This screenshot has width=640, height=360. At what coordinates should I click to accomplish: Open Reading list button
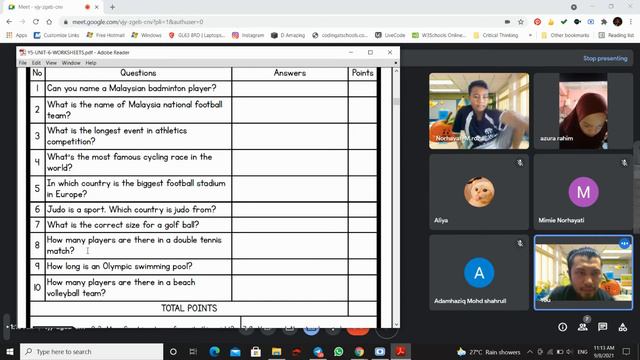coord(616,36)
